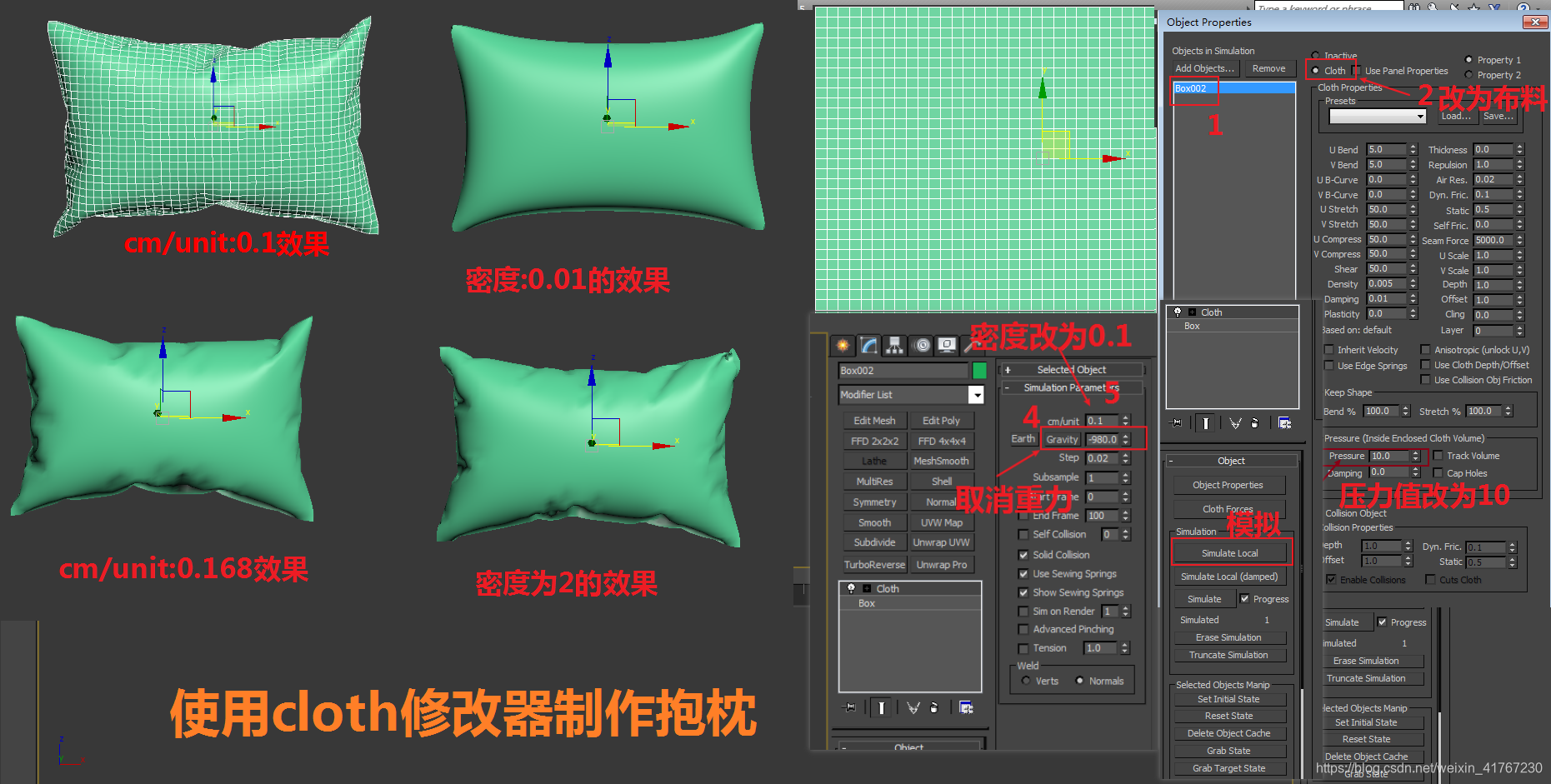This screenshot has height=784, width=1551.
Task: Enable Cap Holes checkbox
Action: 1438,473
